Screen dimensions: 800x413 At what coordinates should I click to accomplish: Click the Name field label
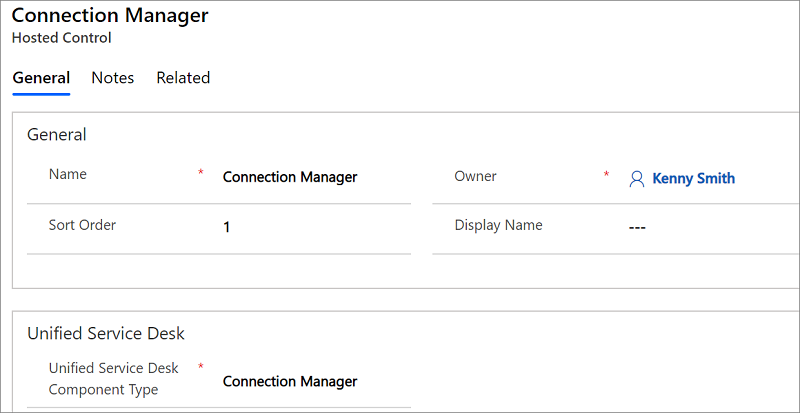point(68,175)
